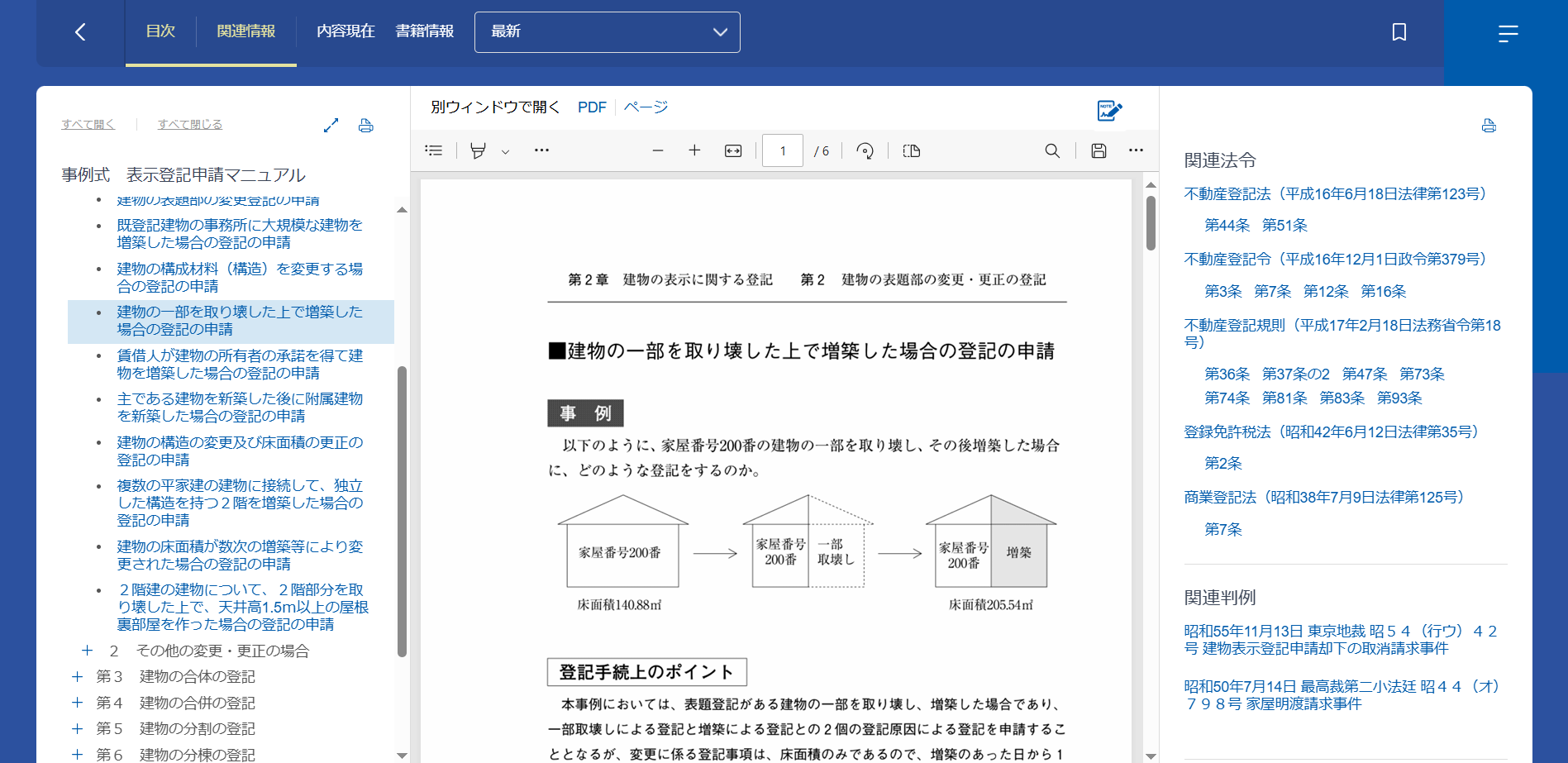
Task: Switch to the 関連情報 tab
Action: tap(245, 31)
